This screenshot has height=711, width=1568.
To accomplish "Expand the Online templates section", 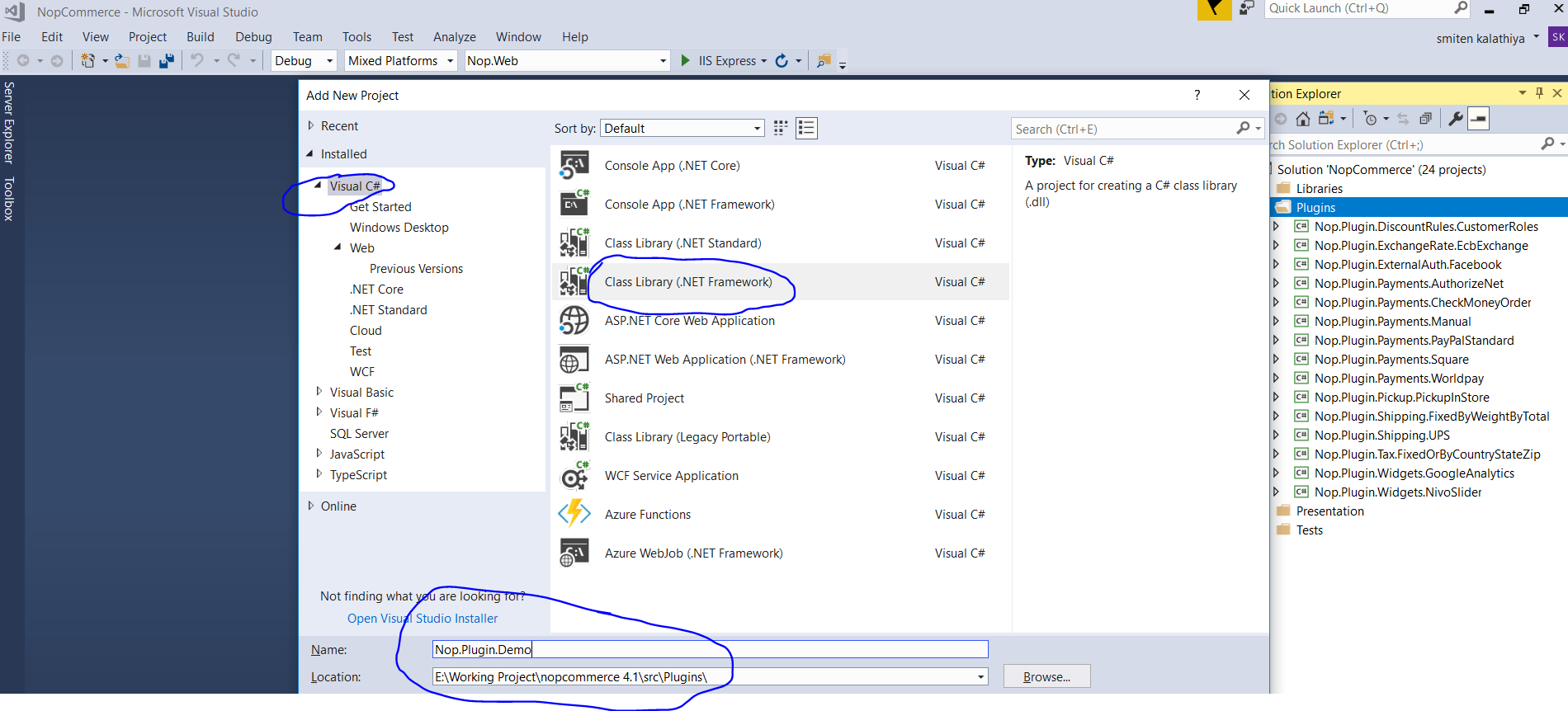I will point(311,506).
